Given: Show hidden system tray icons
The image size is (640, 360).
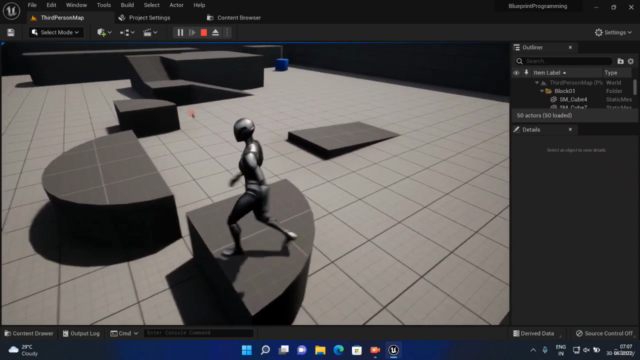Looking at the screenshot, I should click(x=533, y=350).
